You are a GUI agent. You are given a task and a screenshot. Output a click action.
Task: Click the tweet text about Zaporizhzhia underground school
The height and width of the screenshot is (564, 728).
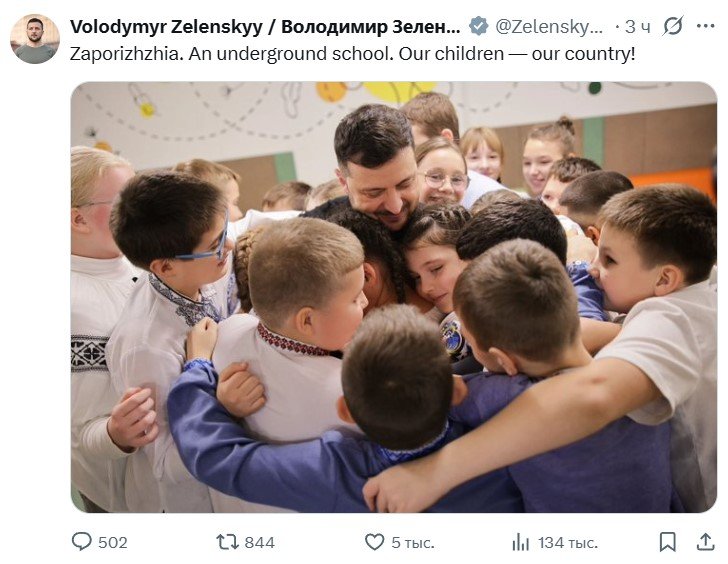click(352, 54)
